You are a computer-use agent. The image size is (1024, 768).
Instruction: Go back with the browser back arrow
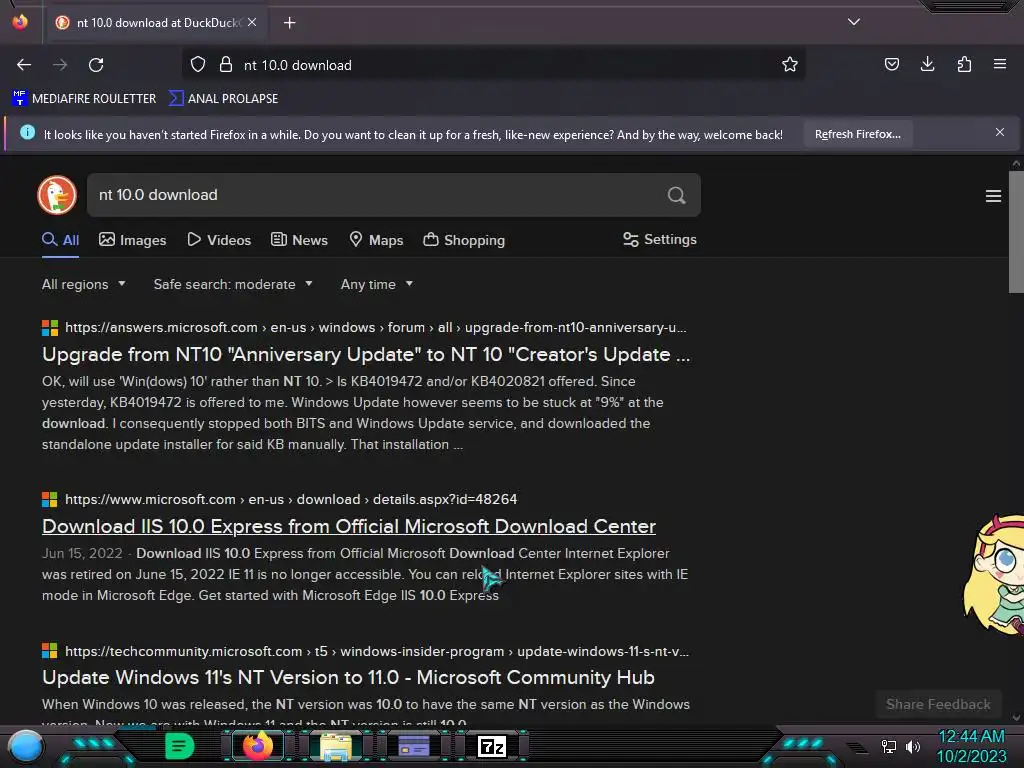click(x=24, y=65)
